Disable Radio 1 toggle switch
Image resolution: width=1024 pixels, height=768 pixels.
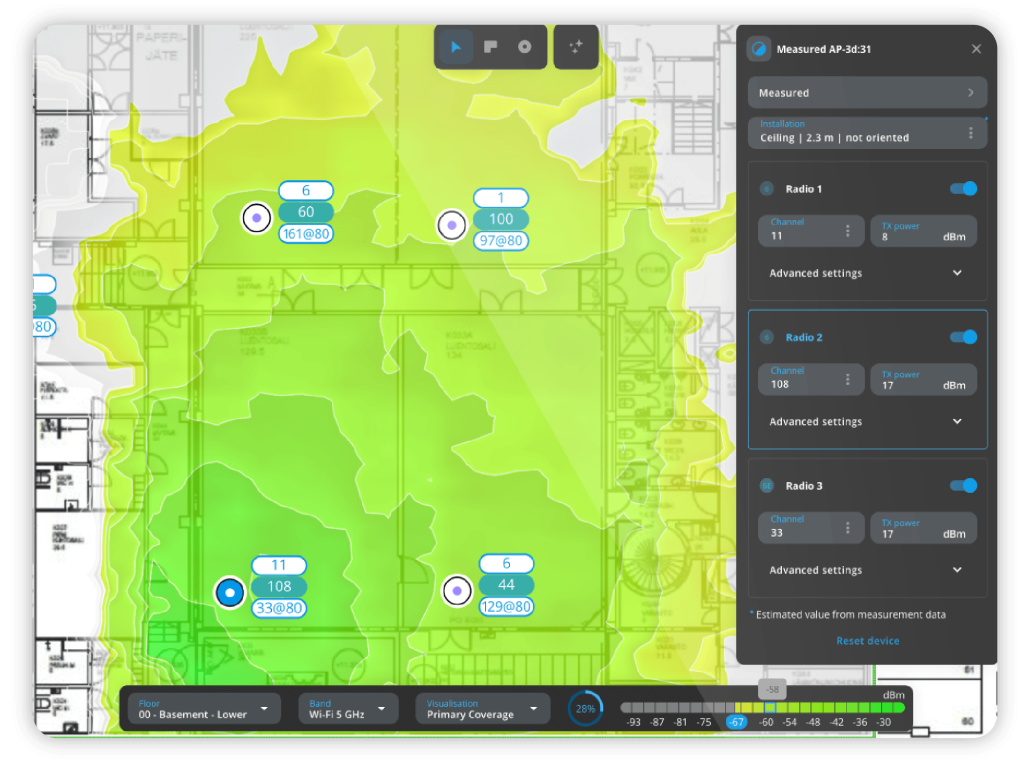(x=963, y=188)
